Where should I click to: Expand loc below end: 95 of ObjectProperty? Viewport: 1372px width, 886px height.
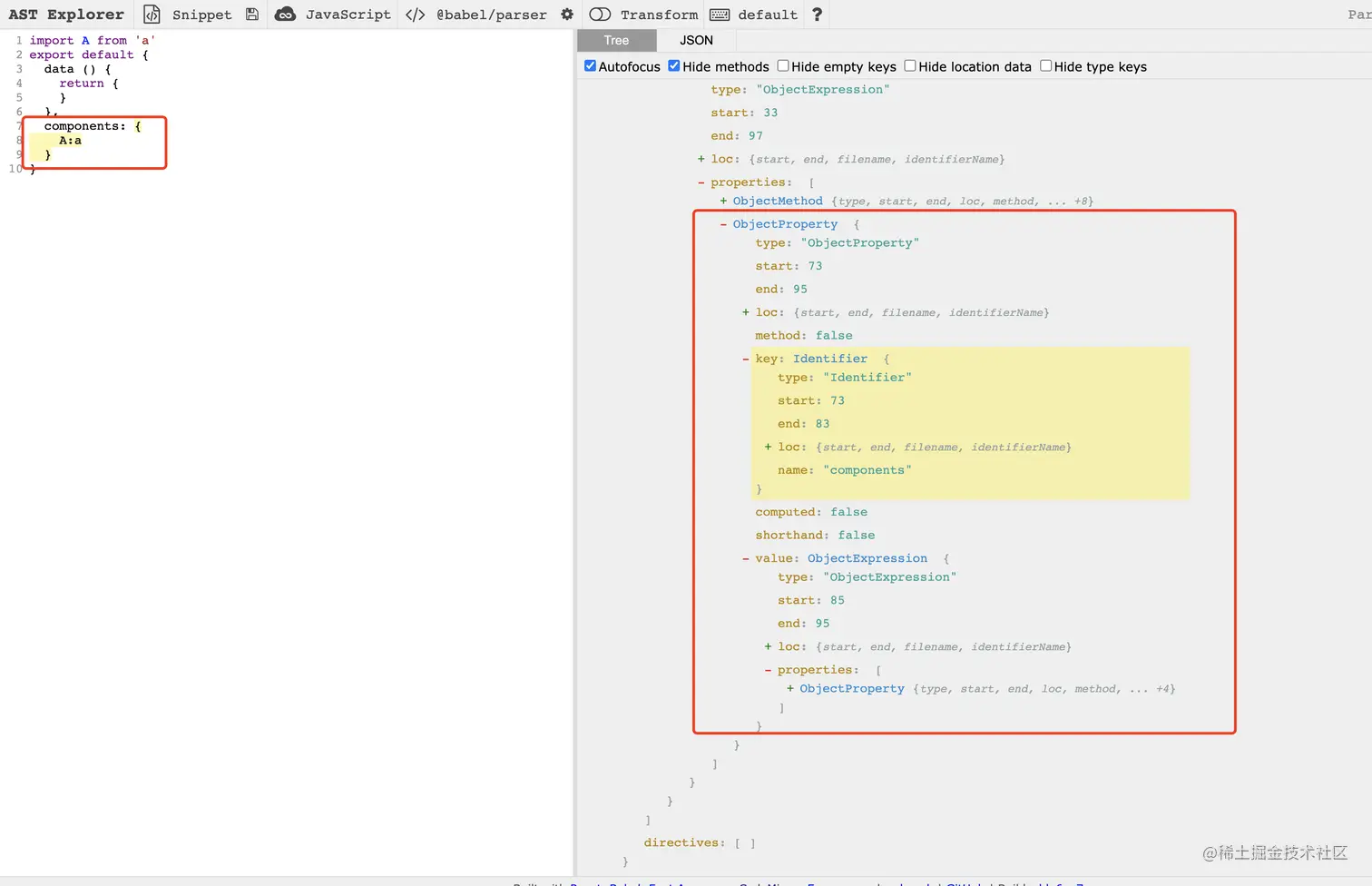[x=746, y=312]
